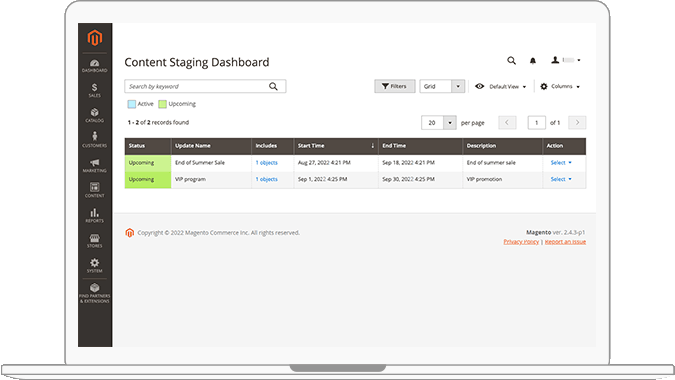675x380 pixels.
Task: Click the VIP program update name
Action: coord(190,179)
